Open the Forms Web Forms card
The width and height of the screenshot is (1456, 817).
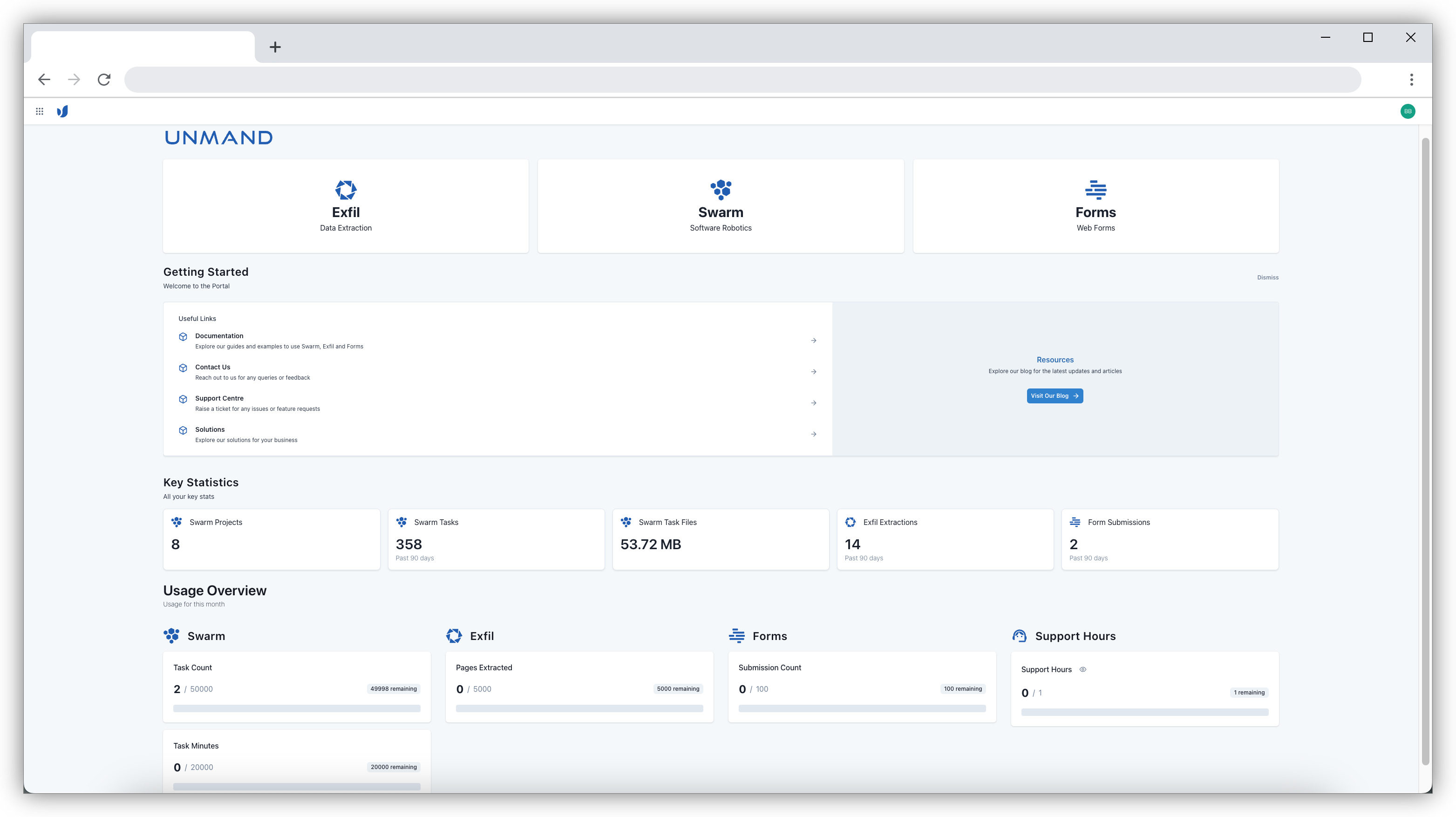coord(1095,206)
